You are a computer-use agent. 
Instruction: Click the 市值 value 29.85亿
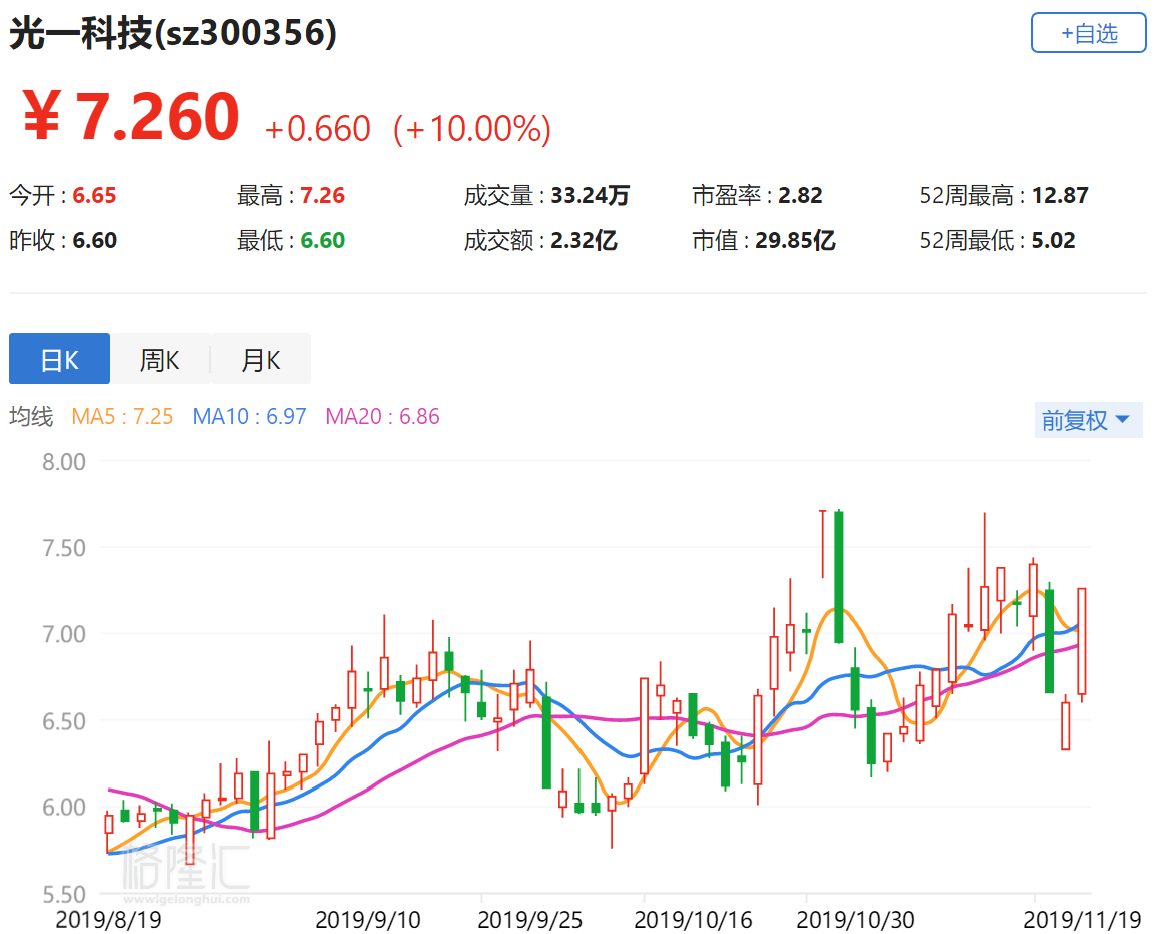pos(795,240)
